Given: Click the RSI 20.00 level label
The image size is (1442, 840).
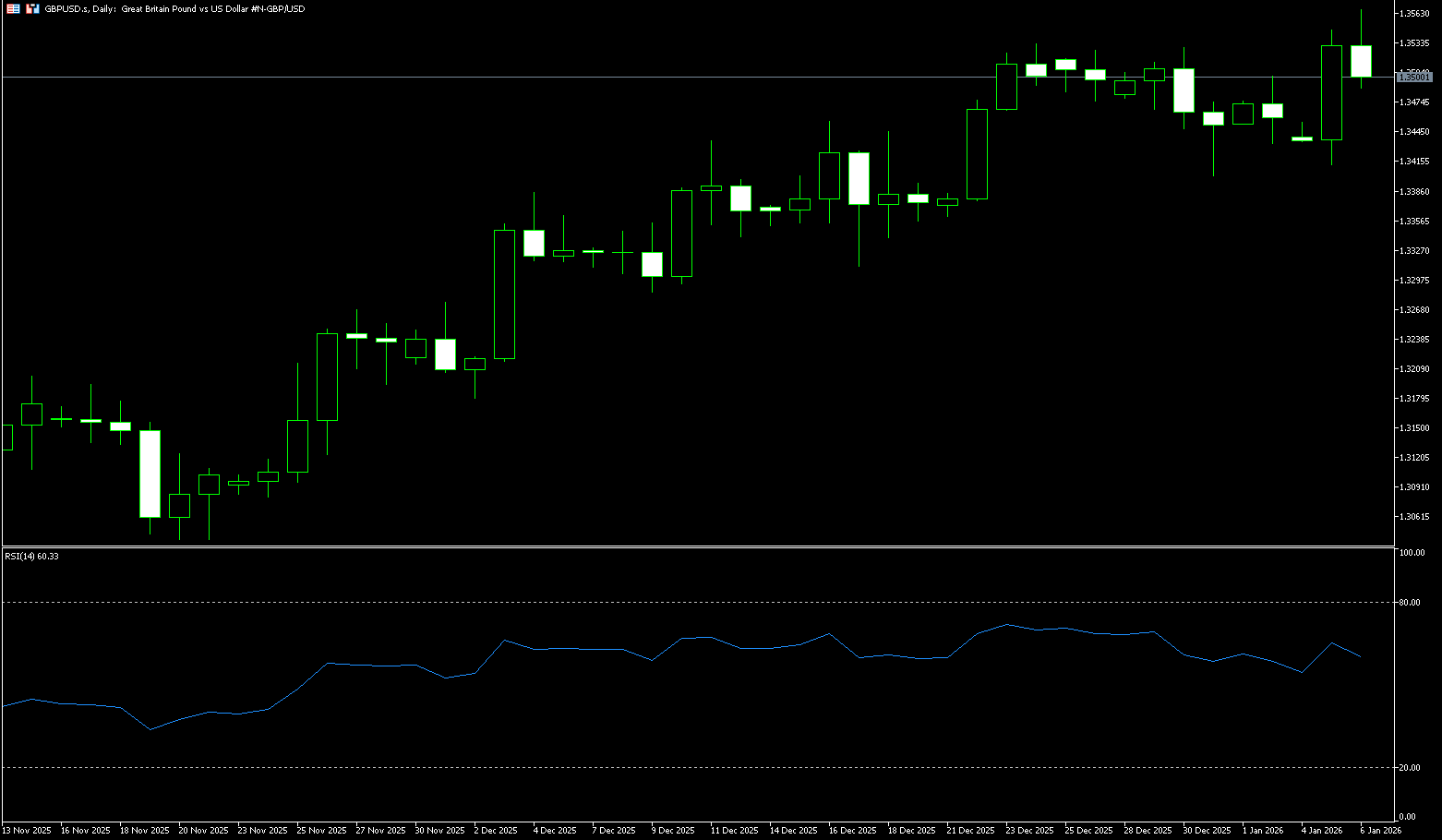Looking at the screenshot, I should (x=1410, y=768).
